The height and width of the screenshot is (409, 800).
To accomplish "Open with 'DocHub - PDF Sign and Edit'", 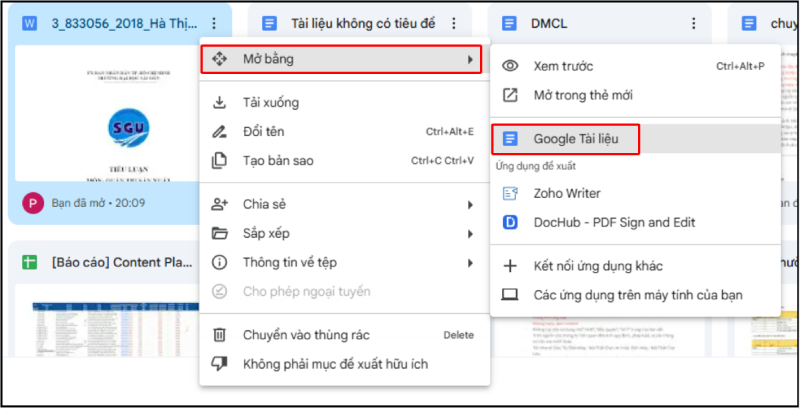I will [635, 222].
